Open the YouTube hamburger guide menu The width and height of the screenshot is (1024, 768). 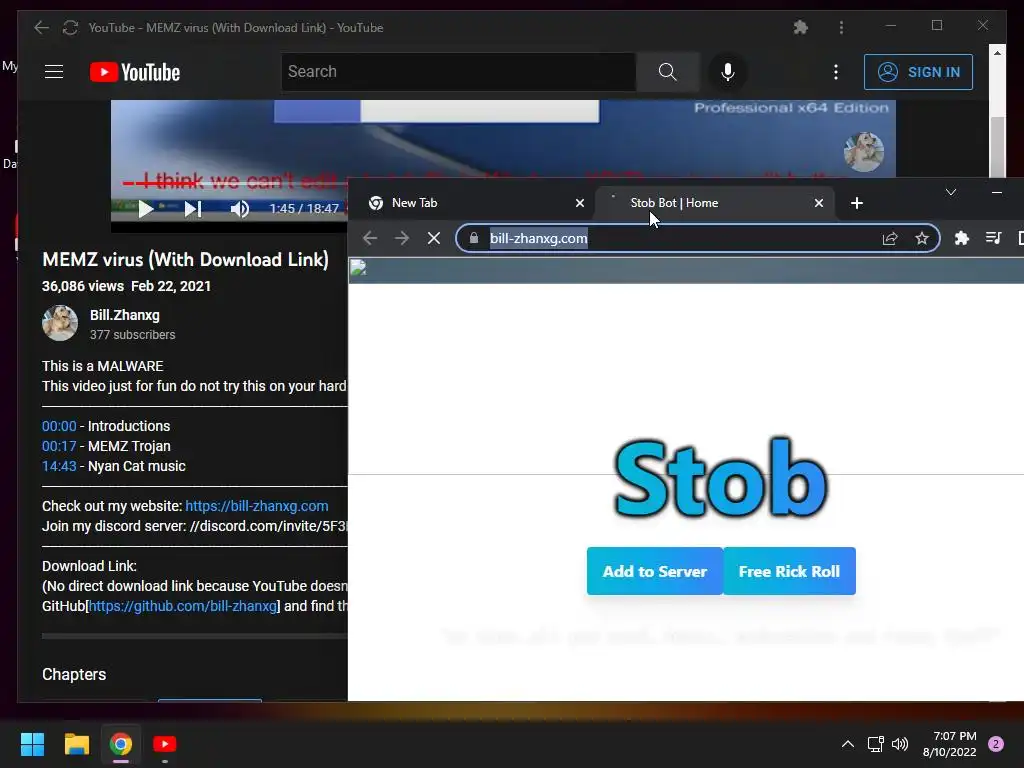coord(54,72)
